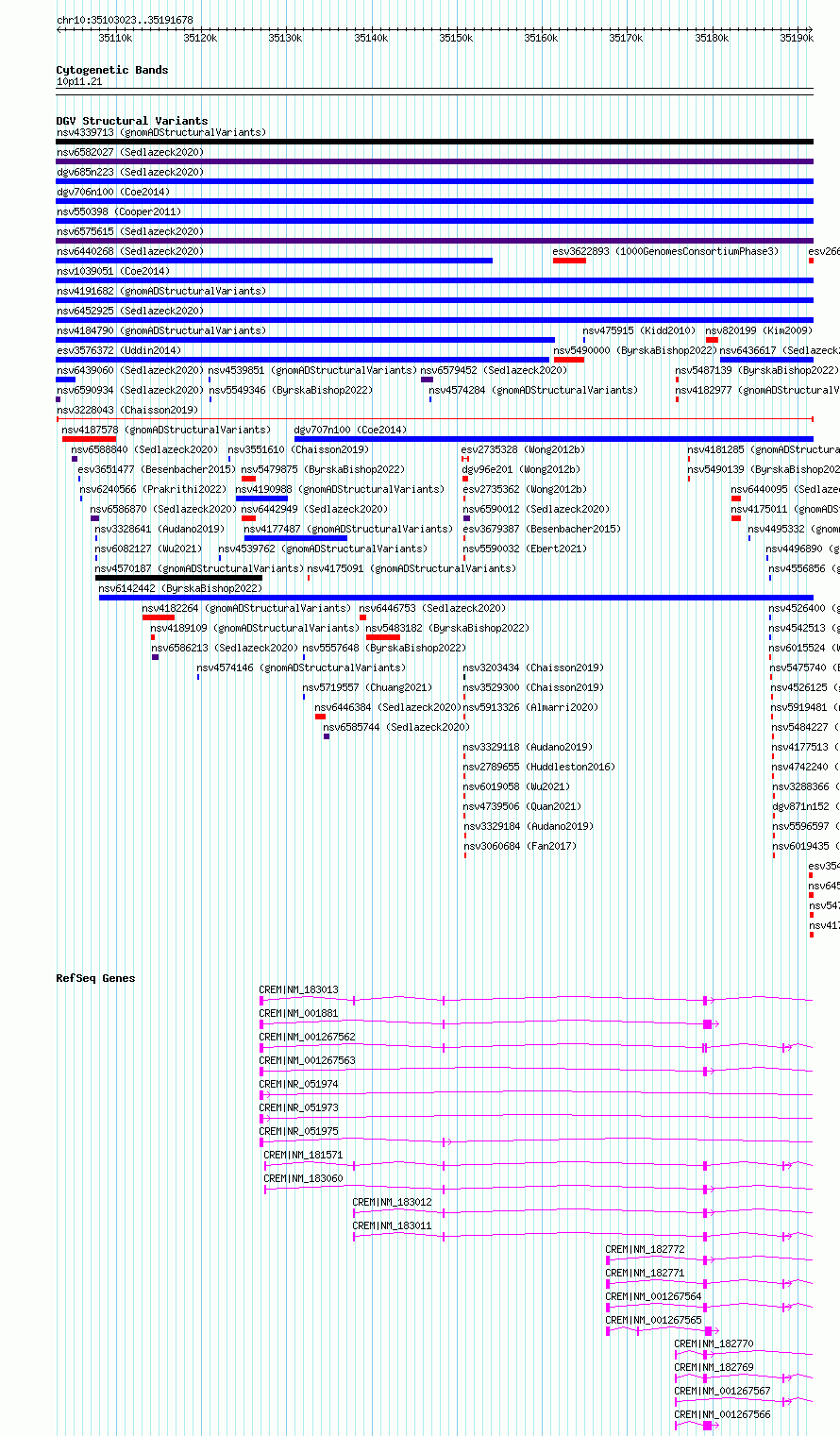
Task: Click the 35190k ruler tick label
Action: (x=797, y=39)
